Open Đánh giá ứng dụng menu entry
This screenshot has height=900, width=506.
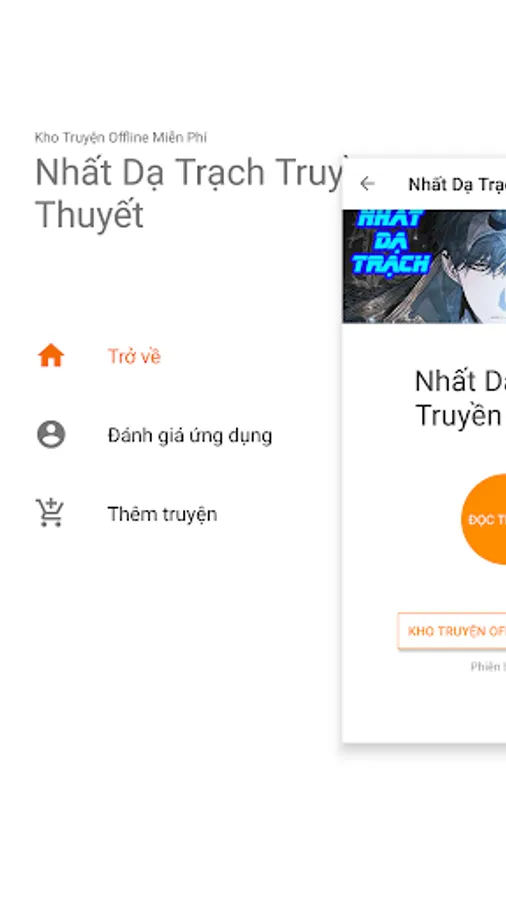[190, 436]
